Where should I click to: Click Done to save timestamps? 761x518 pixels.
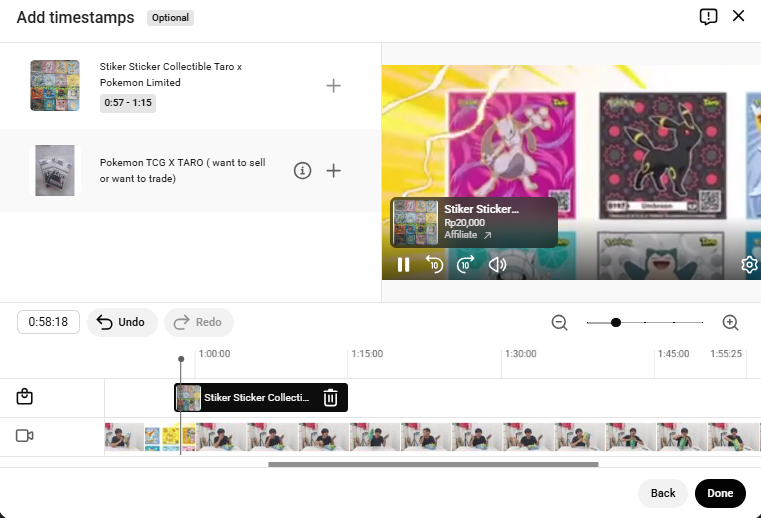point(720,493)
